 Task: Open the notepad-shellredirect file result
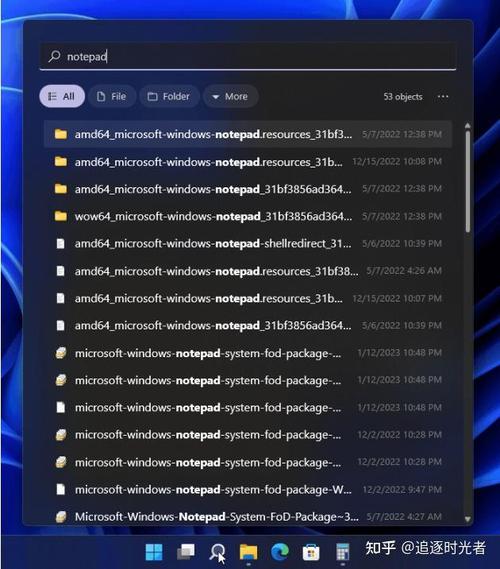pos(248,243)
